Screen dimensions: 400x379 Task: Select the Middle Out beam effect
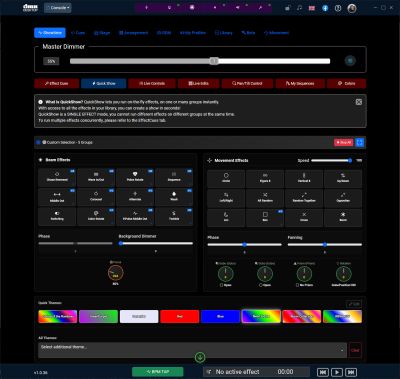[x=57, y=197]
